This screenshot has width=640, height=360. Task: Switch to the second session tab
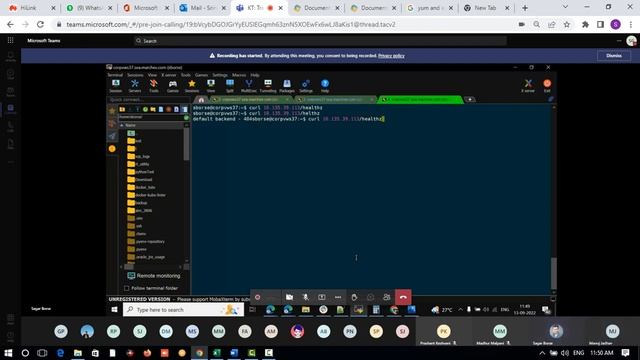click(x=335, y=100)
